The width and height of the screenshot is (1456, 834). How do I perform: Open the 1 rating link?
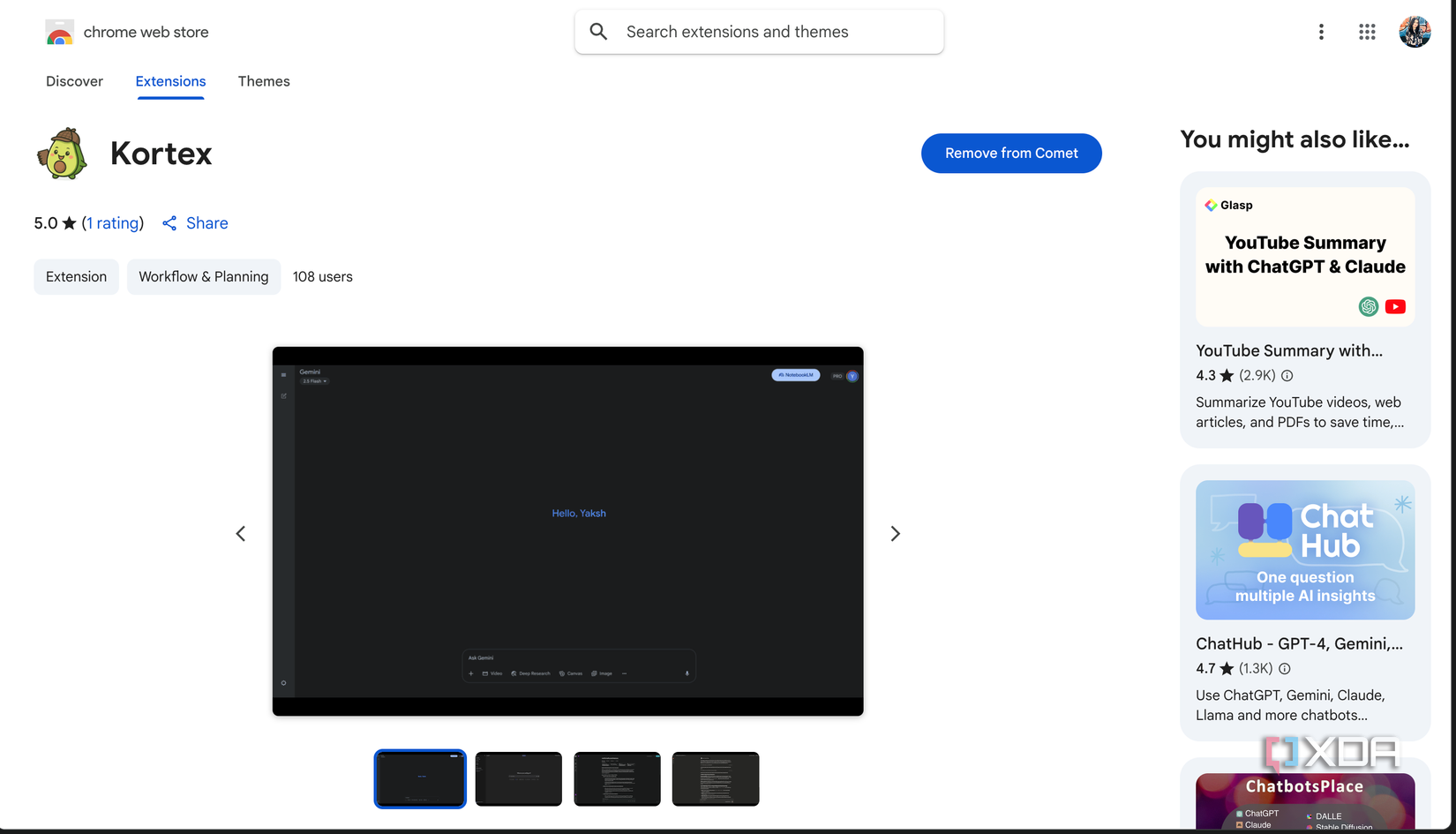113,223
